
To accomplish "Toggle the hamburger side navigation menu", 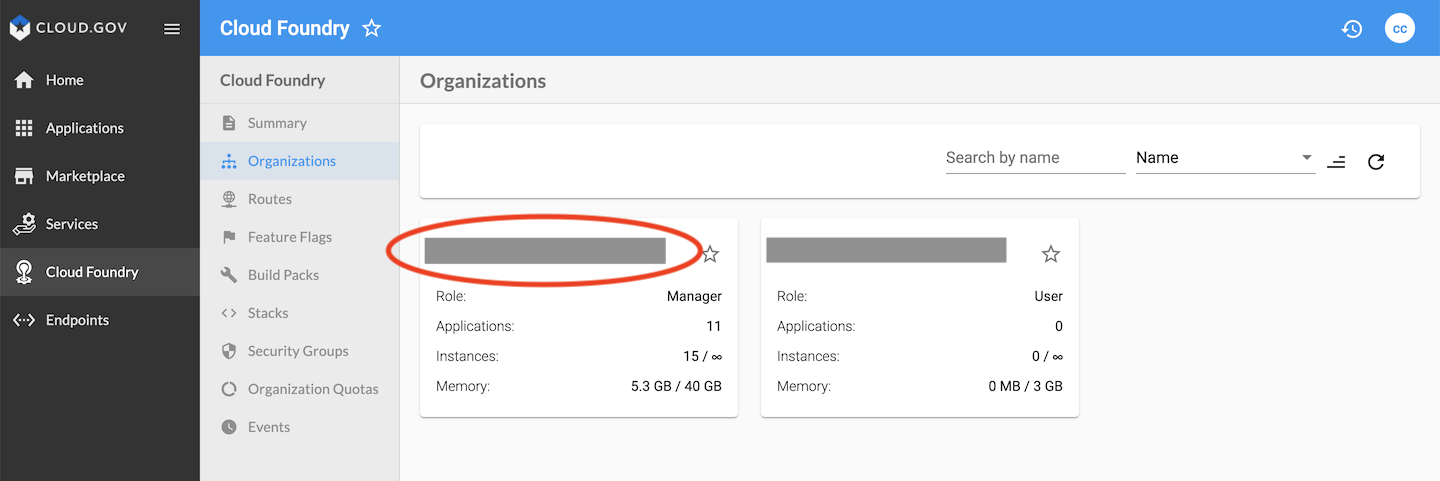I will click(172, 29).
